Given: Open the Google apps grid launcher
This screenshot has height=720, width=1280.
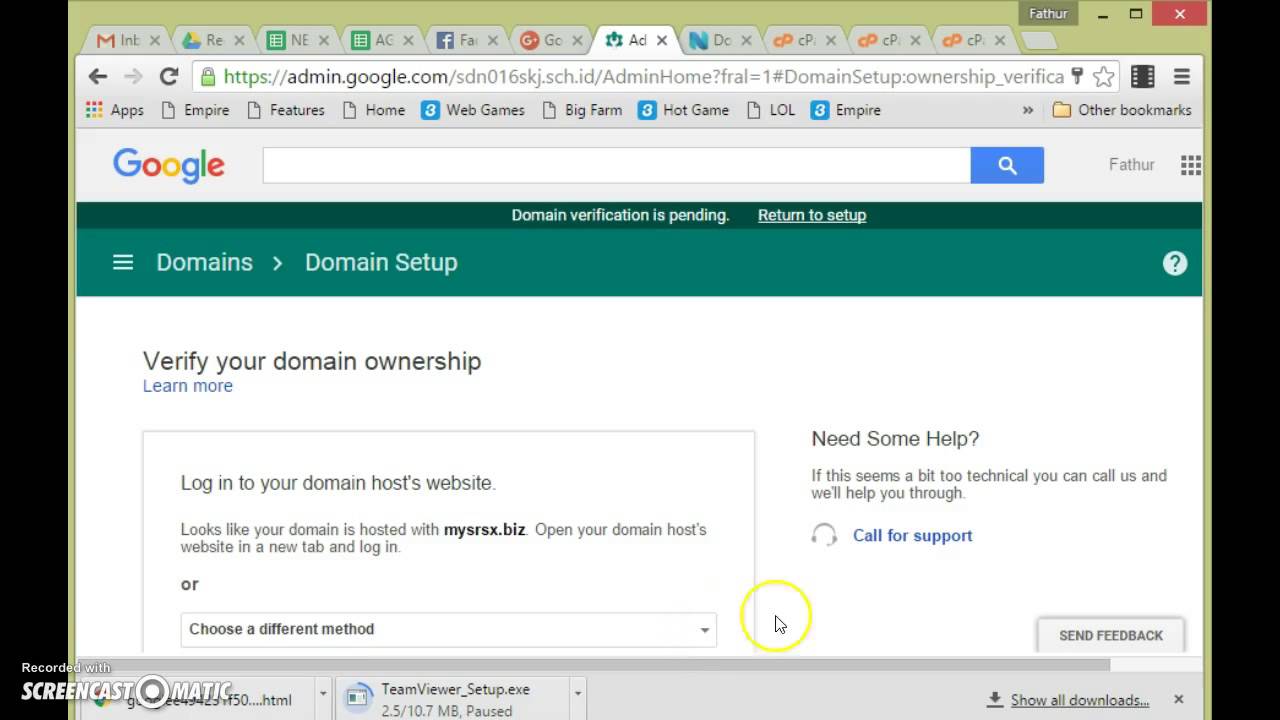Looking at the screenshot, I should pos(1190,165).
